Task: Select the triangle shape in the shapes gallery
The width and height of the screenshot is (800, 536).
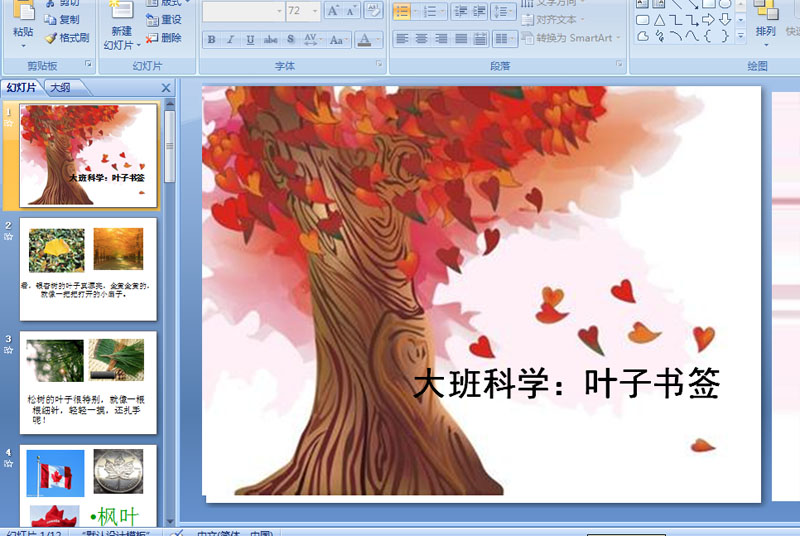Action: [659, 20]
